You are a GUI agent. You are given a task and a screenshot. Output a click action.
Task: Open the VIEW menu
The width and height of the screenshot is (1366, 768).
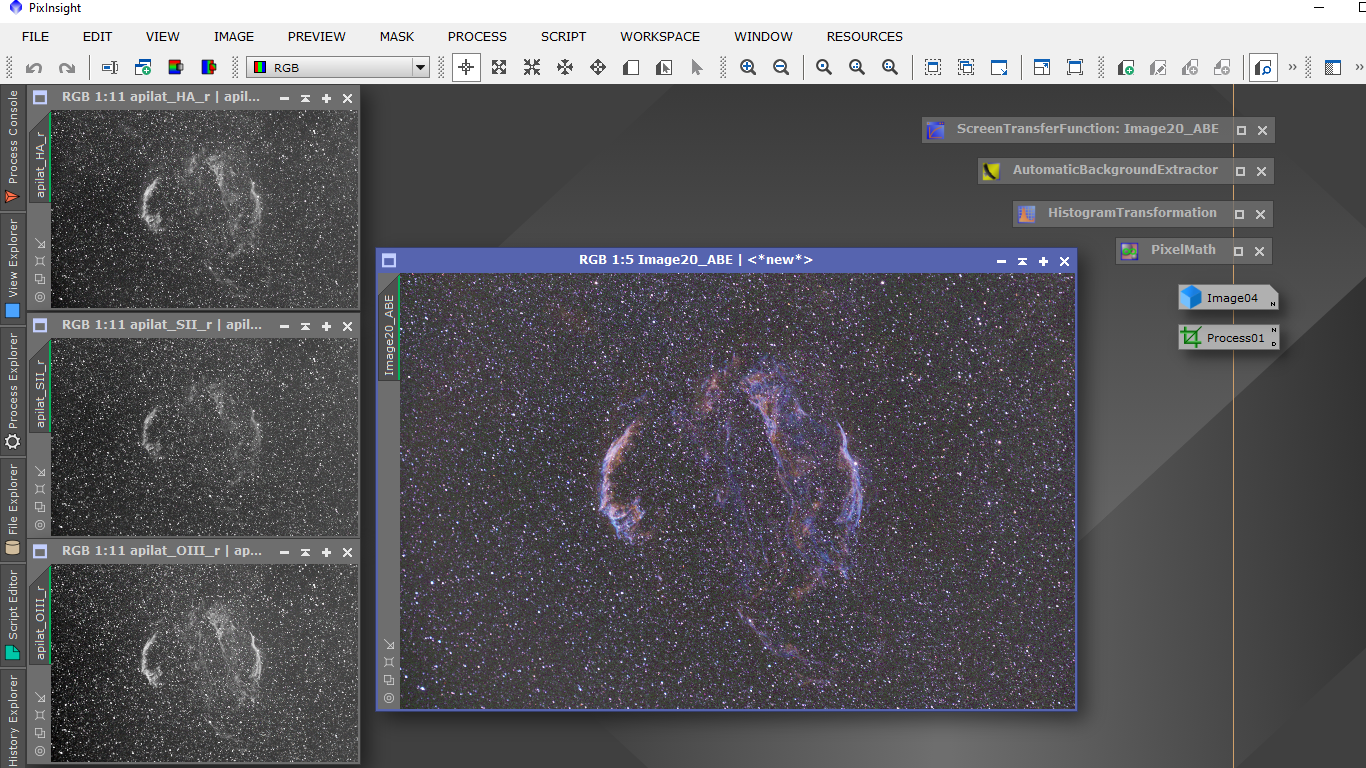[x=162, y=36]
